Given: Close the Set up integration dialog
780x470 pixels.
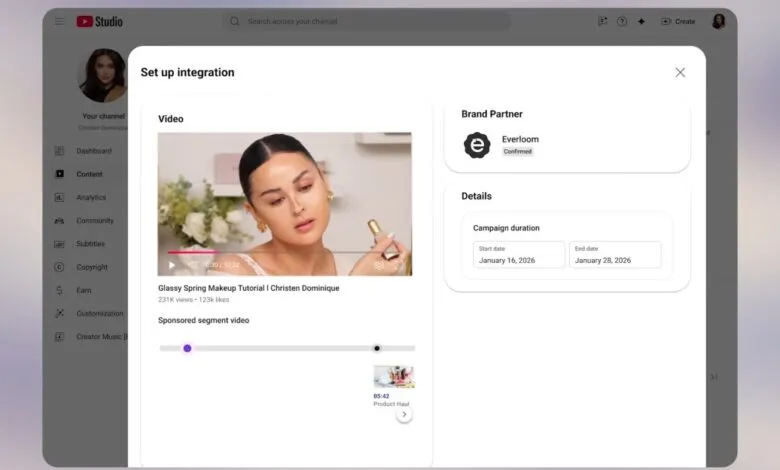Looking at the screenshot, I should click(x=680, y=73).
